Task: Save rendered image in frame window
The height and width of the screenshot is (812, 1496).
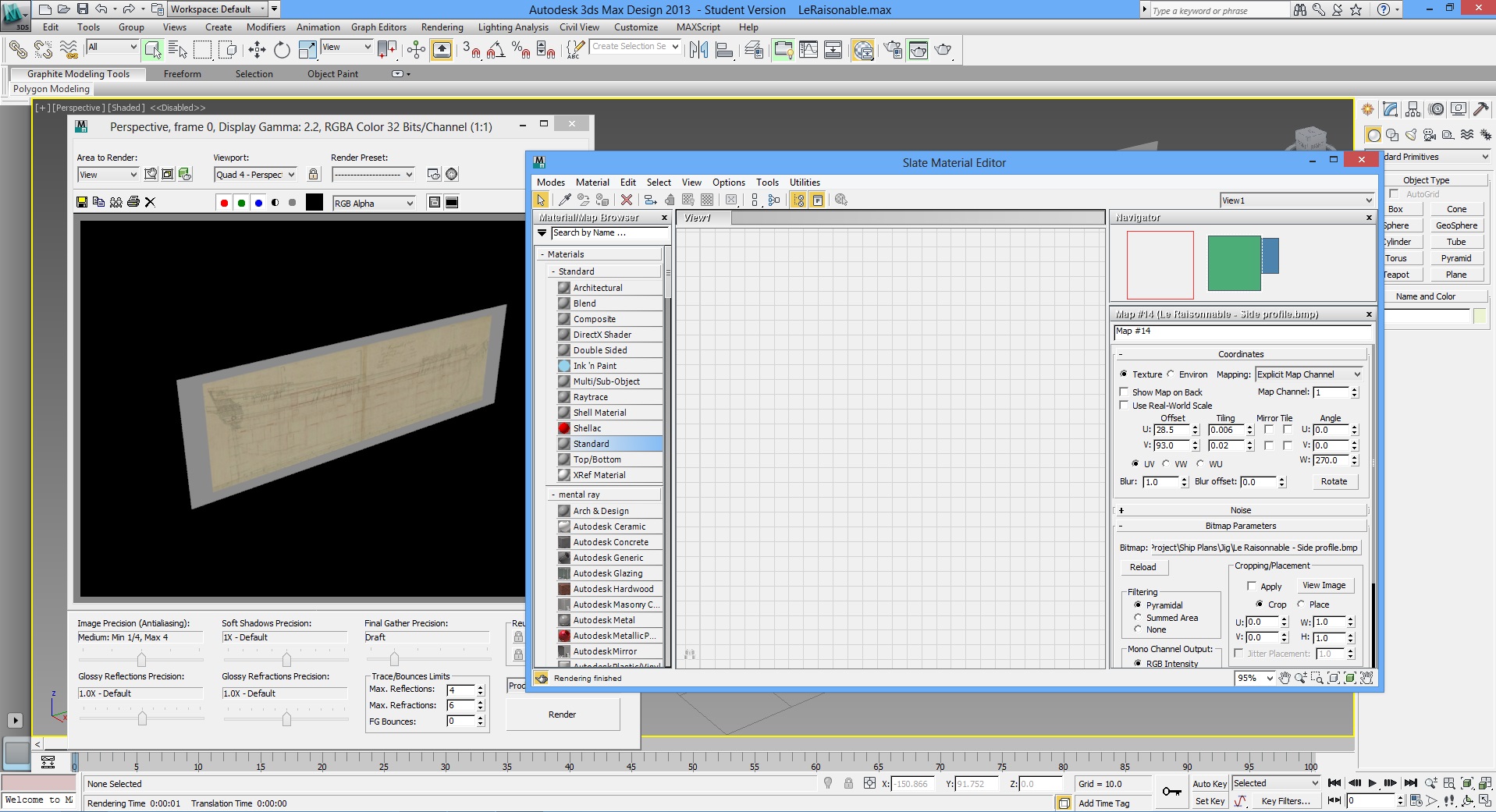Action: click(81, 202)
